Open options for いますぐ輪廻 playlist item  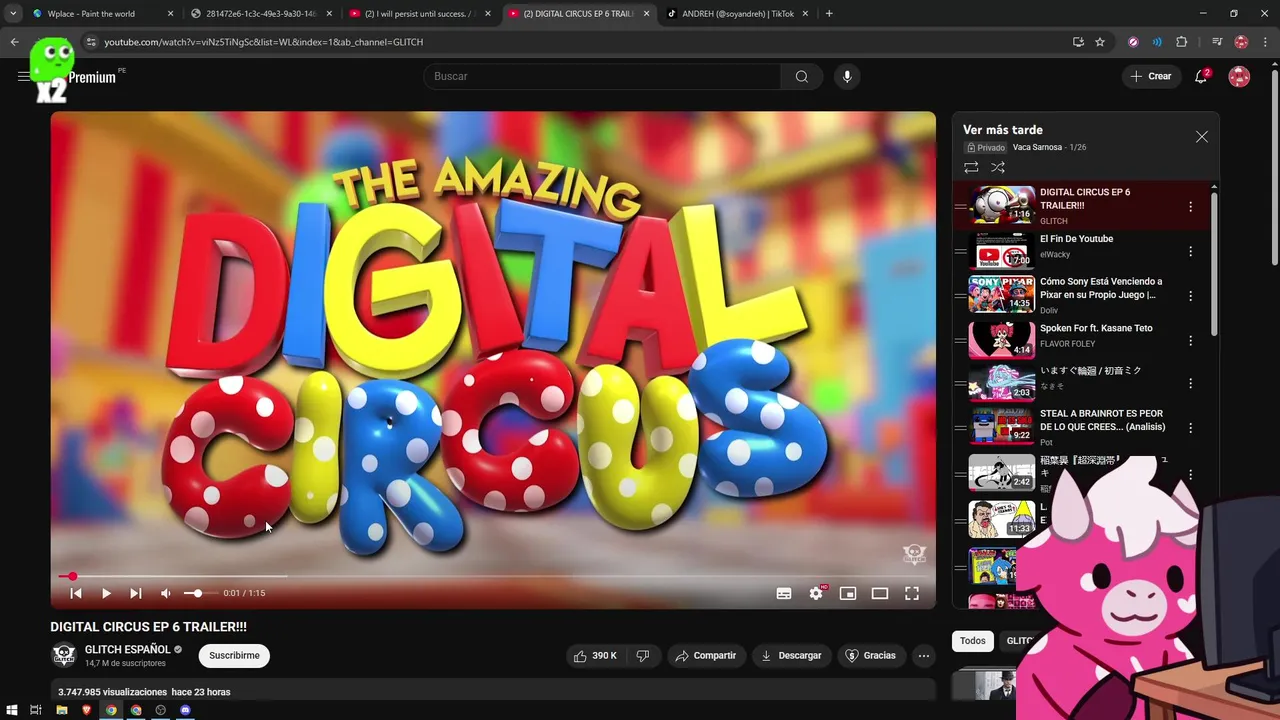[x=1190, y=383]
